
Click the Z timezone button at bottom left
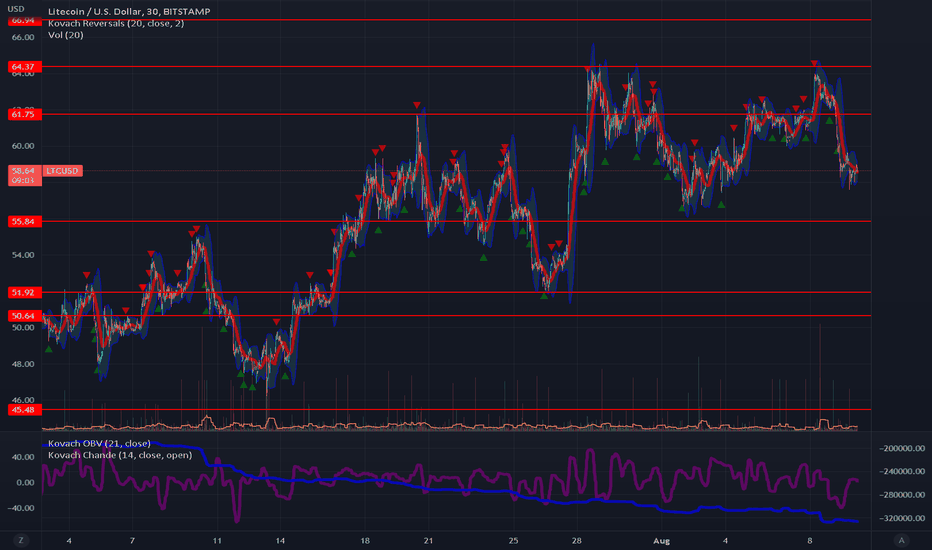pos(21,540)
